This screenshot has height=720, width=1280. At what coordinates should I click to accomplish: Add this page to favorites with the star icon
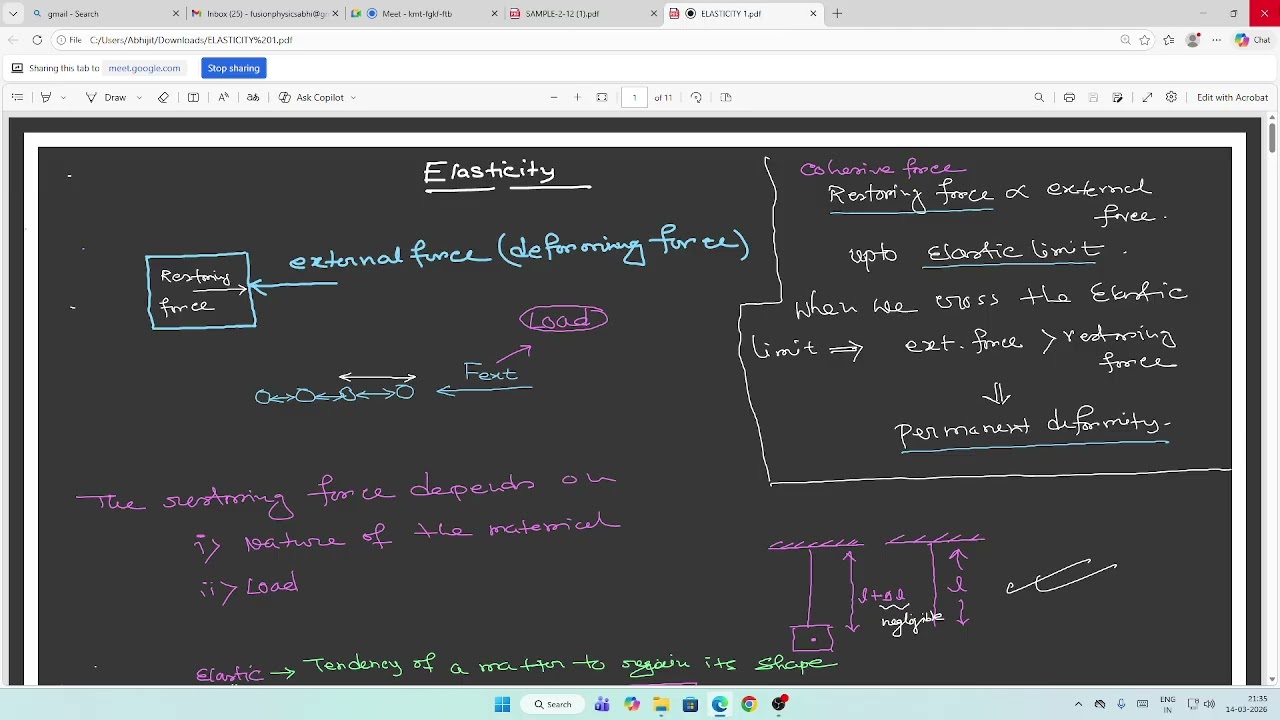pyautogui.click(x=1144, y=40)
